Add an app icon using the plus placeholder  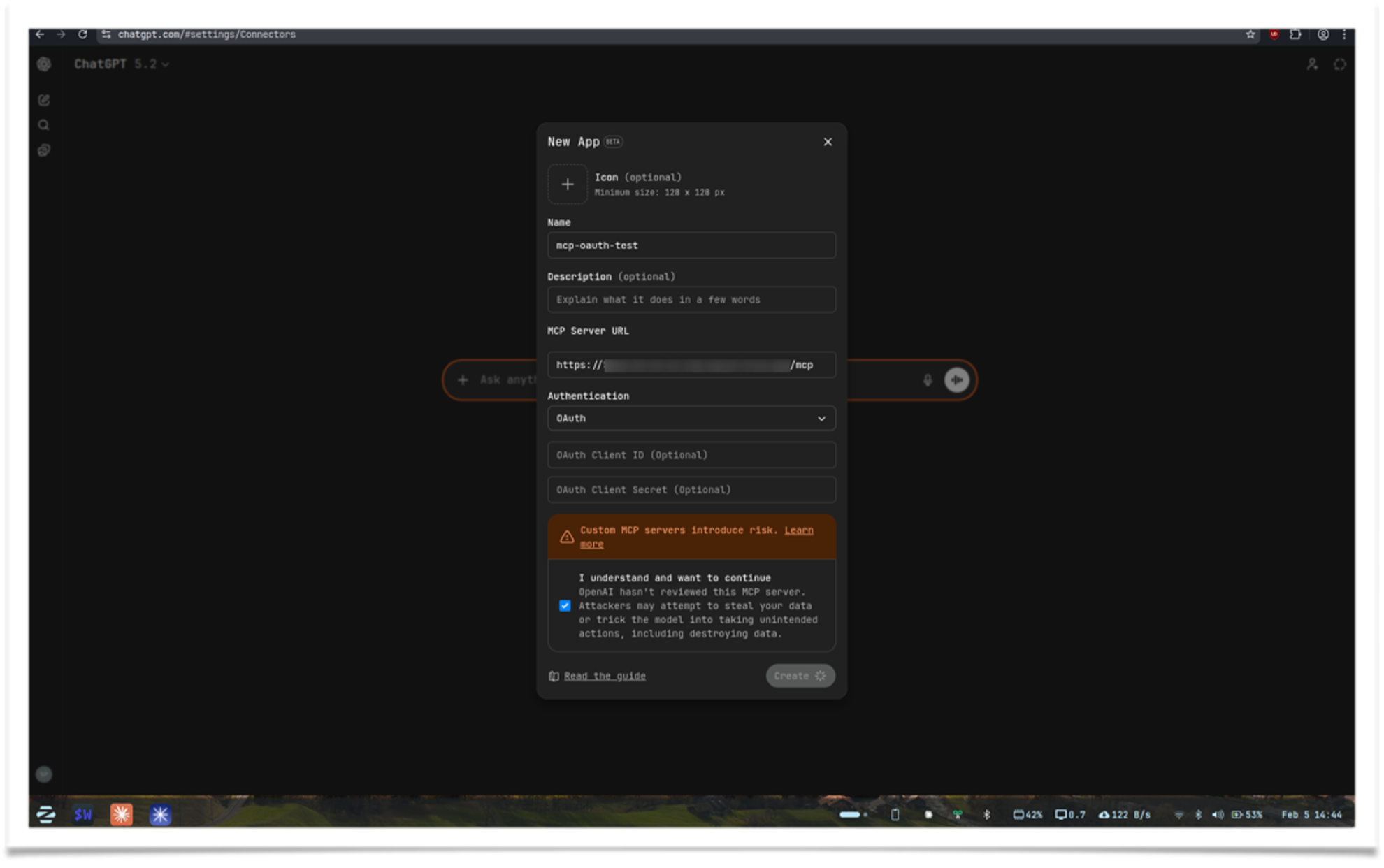568,184
